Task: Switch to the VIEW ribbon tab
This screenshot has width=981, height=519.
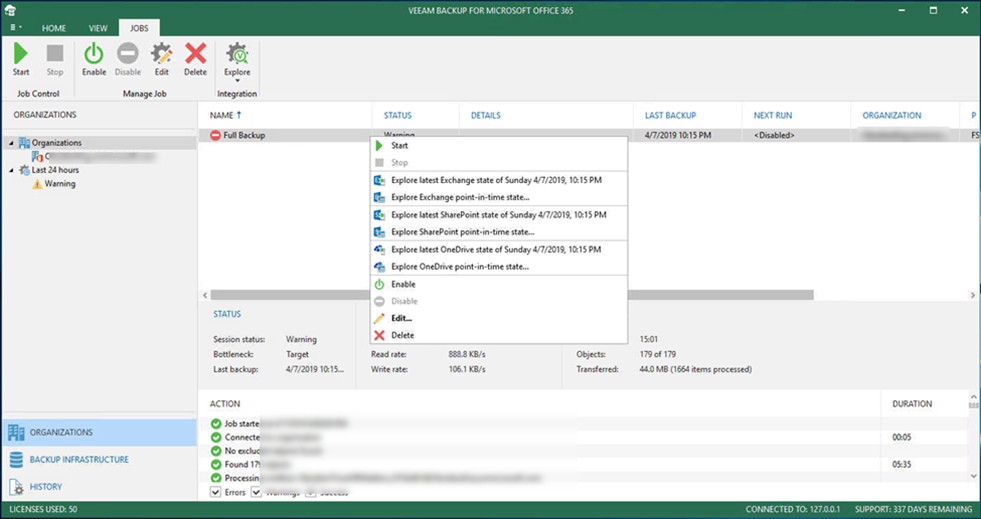Action: pyautogui.click(x=98, y=28)
